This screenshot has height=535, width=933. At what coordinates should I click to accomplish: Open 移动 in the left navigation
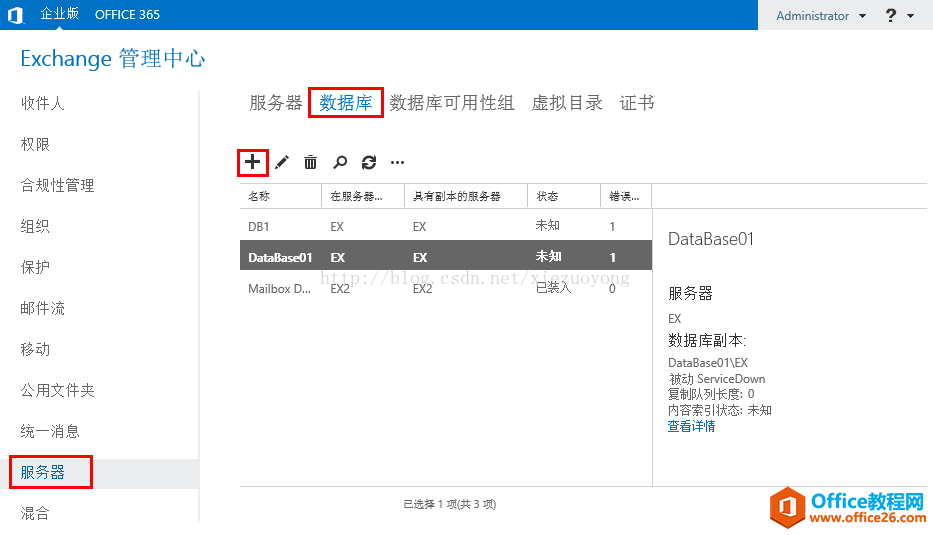(35, 349)
